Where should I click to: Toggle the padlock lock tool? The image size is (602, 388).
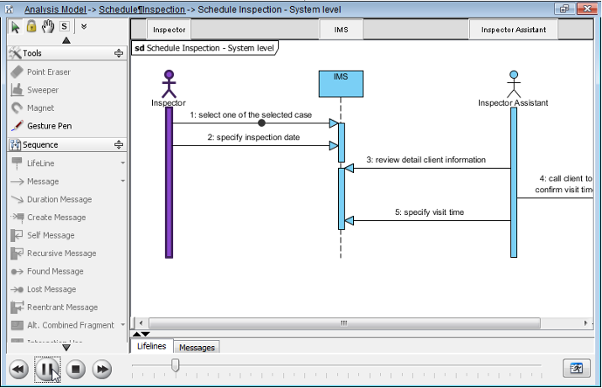(x=31, y=26)
